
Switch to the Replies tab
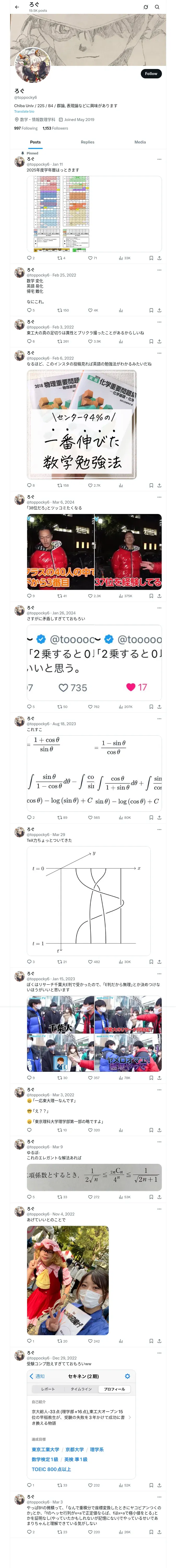pyautogui.click(x=87, y=142)
